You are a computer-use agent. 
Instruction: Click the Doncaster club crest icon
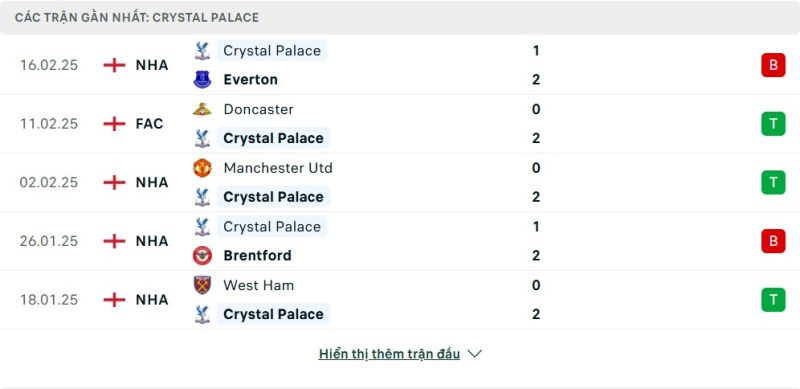[x=202, y=109]
